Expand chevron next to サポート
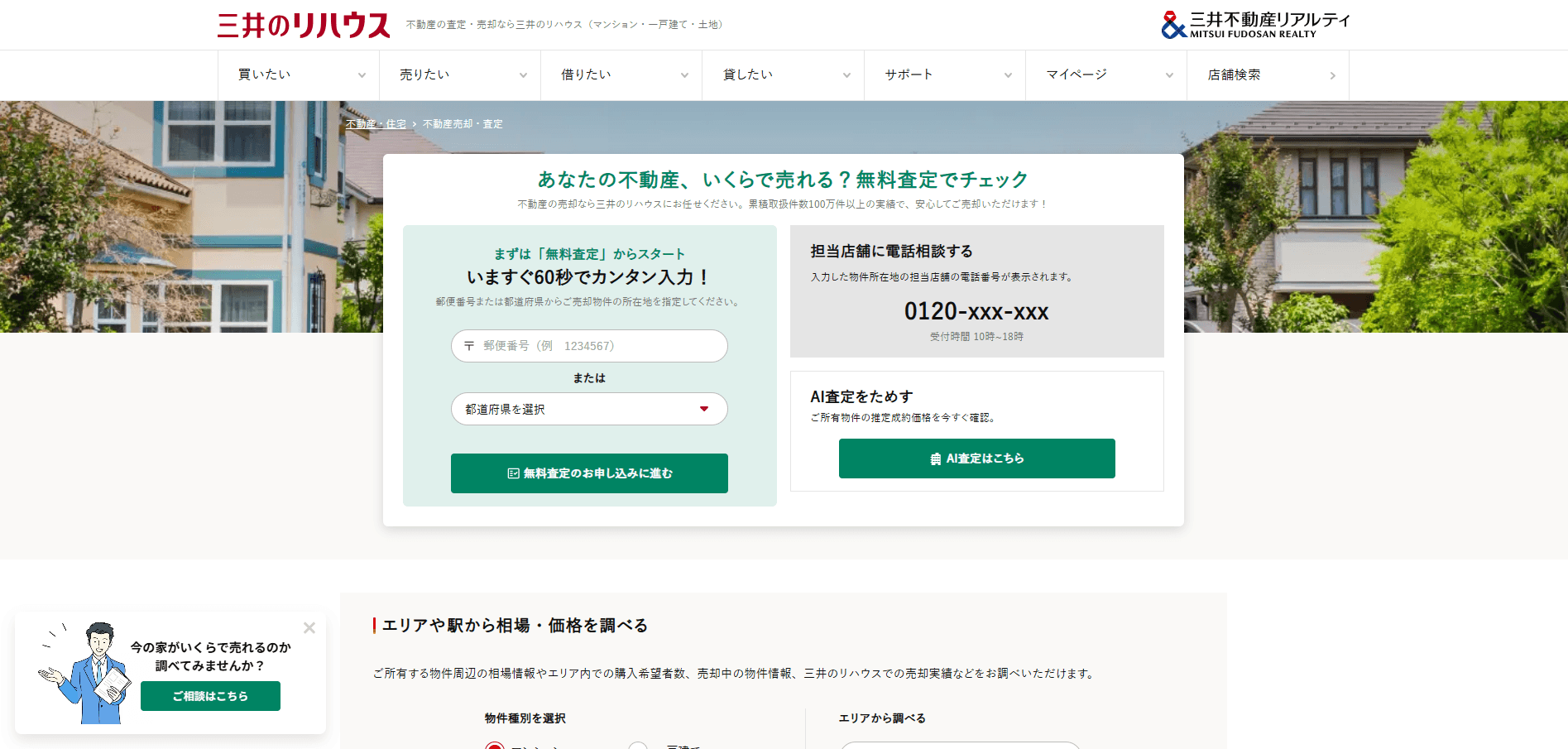 (x=1008, y=75)
